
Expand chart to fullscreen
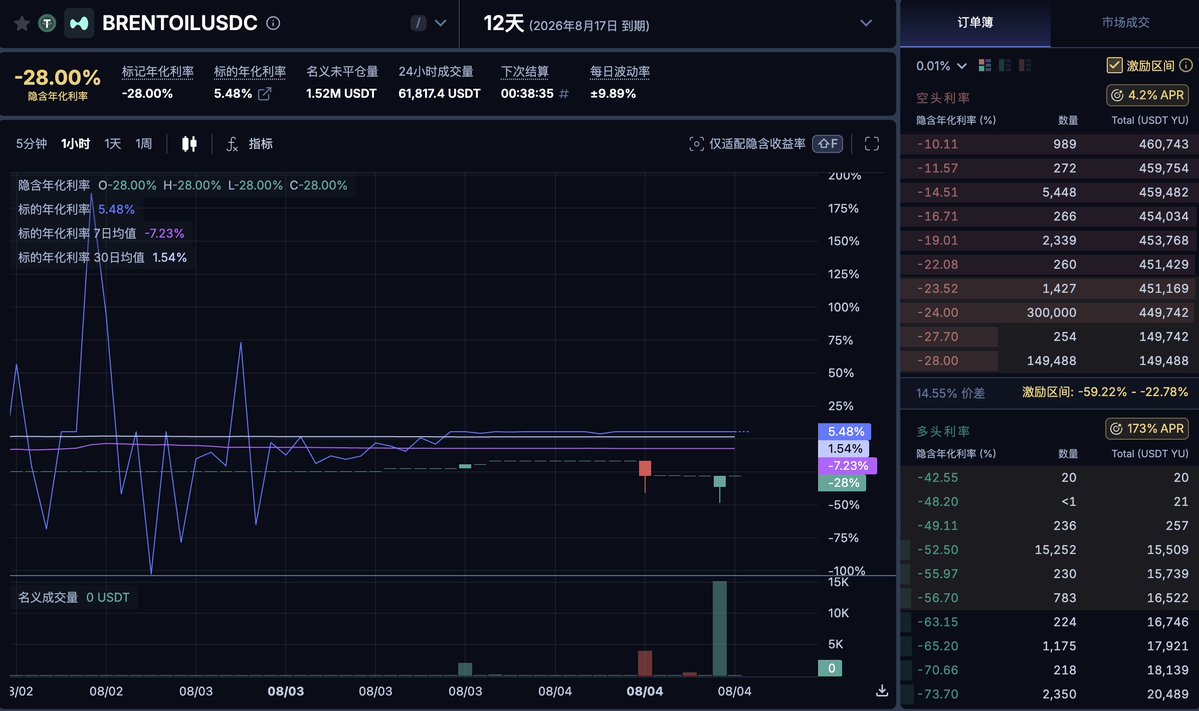872,144
